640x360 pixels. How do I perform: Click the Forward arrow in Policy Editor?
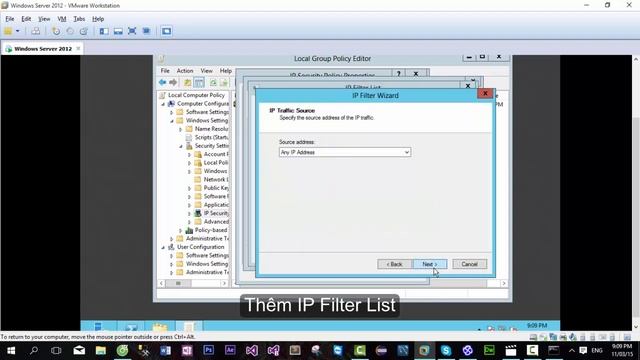(173, 82)
